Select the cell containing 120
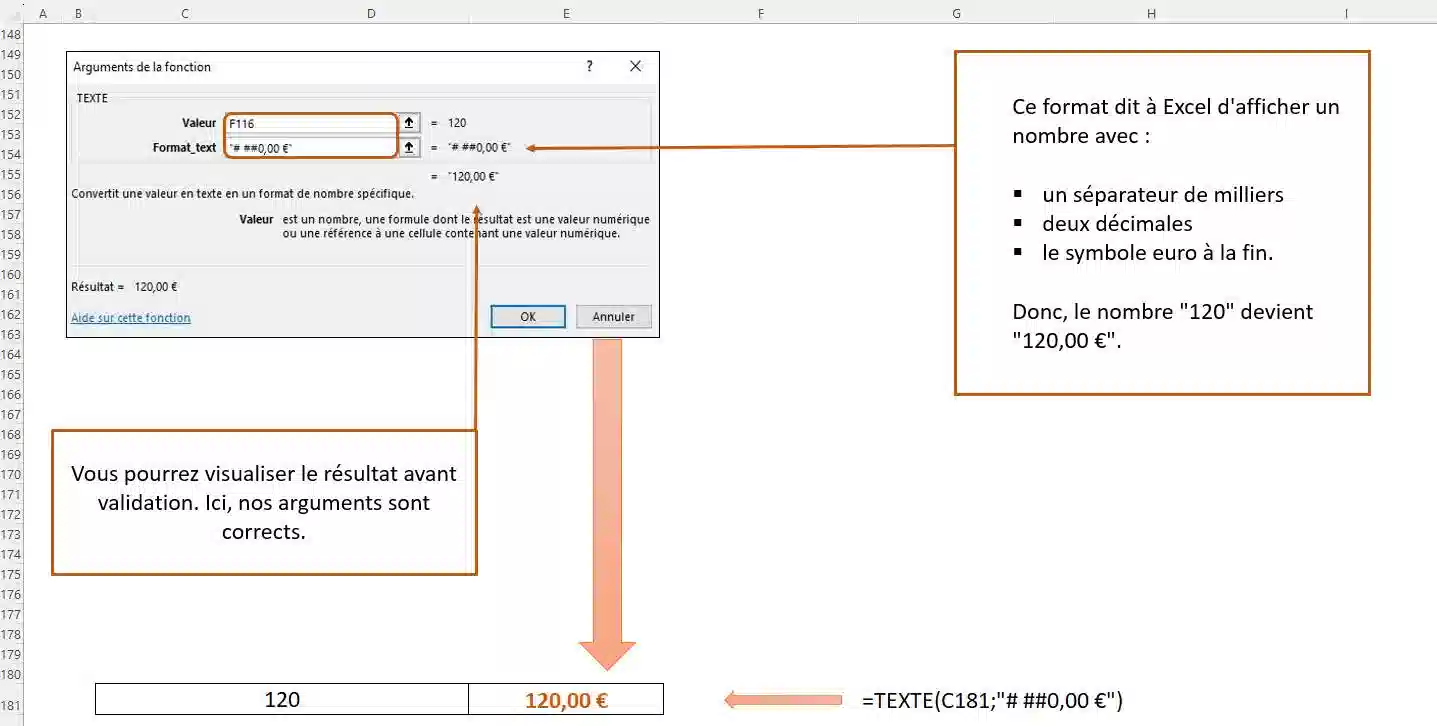1437x726 pixels. [282, 699]
